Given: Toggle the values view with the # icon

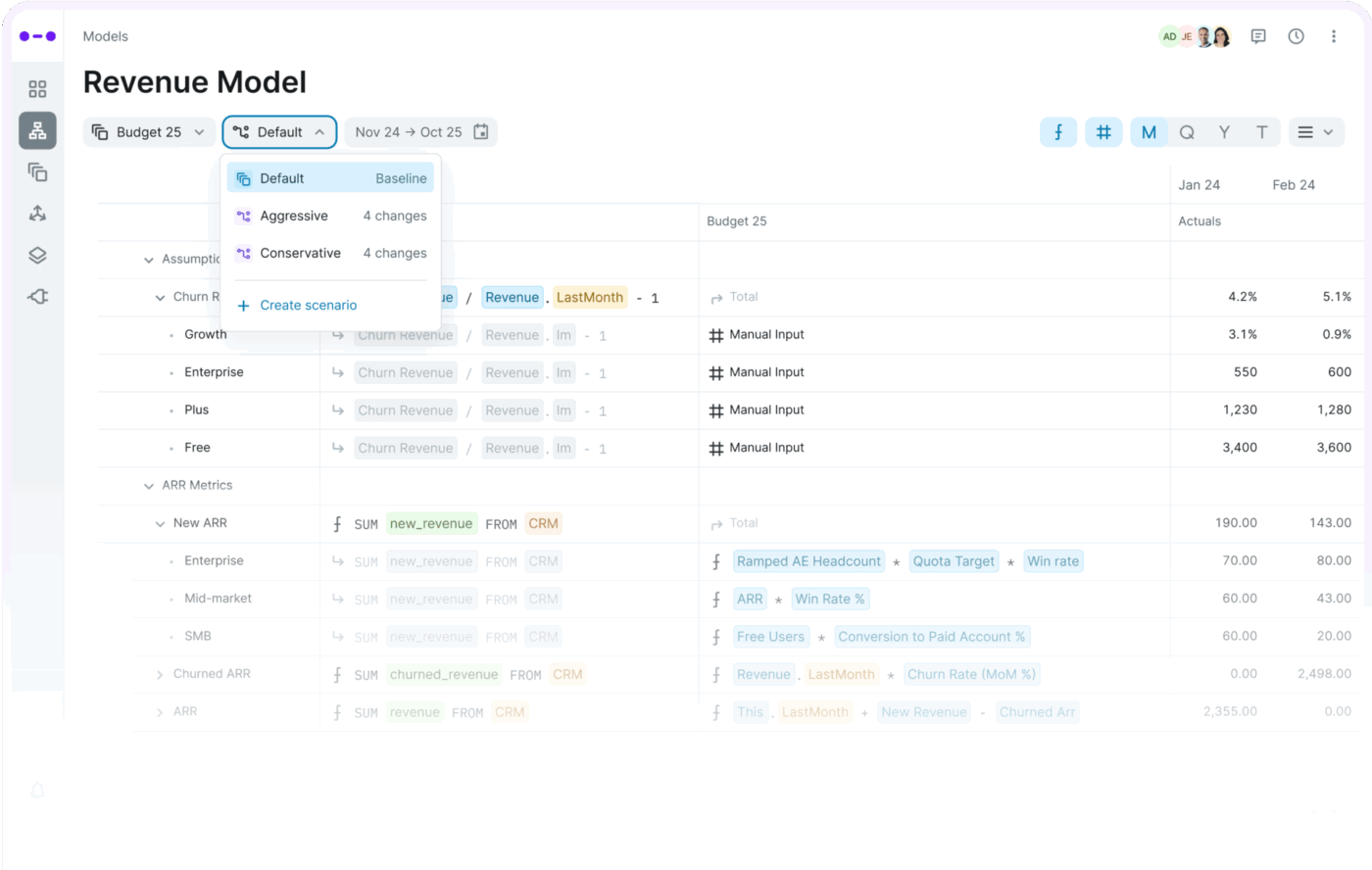Looking at the screenshot, I should pyautogui.click(x=1103, y=131).
